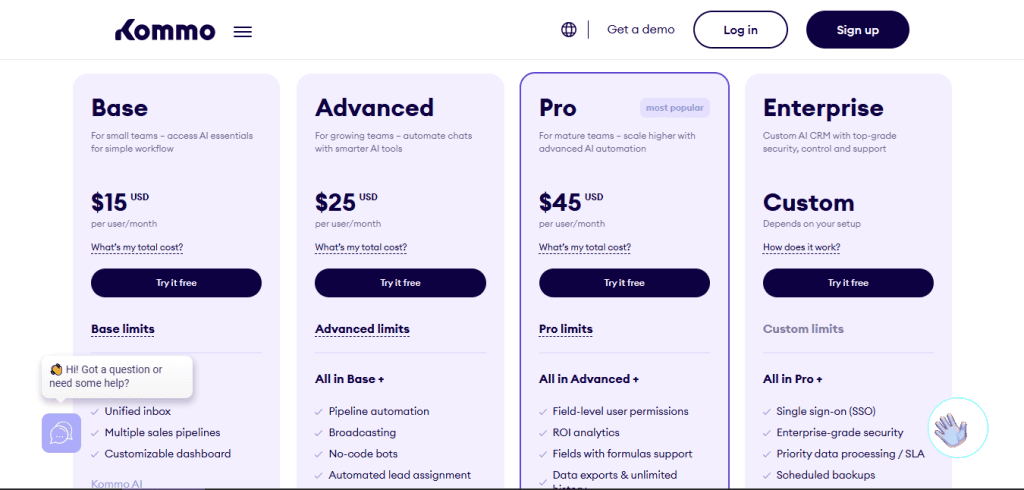Open the hamburger navigation menu
Viewport: 1024px width, 490px height.
(x=242, y=31)
